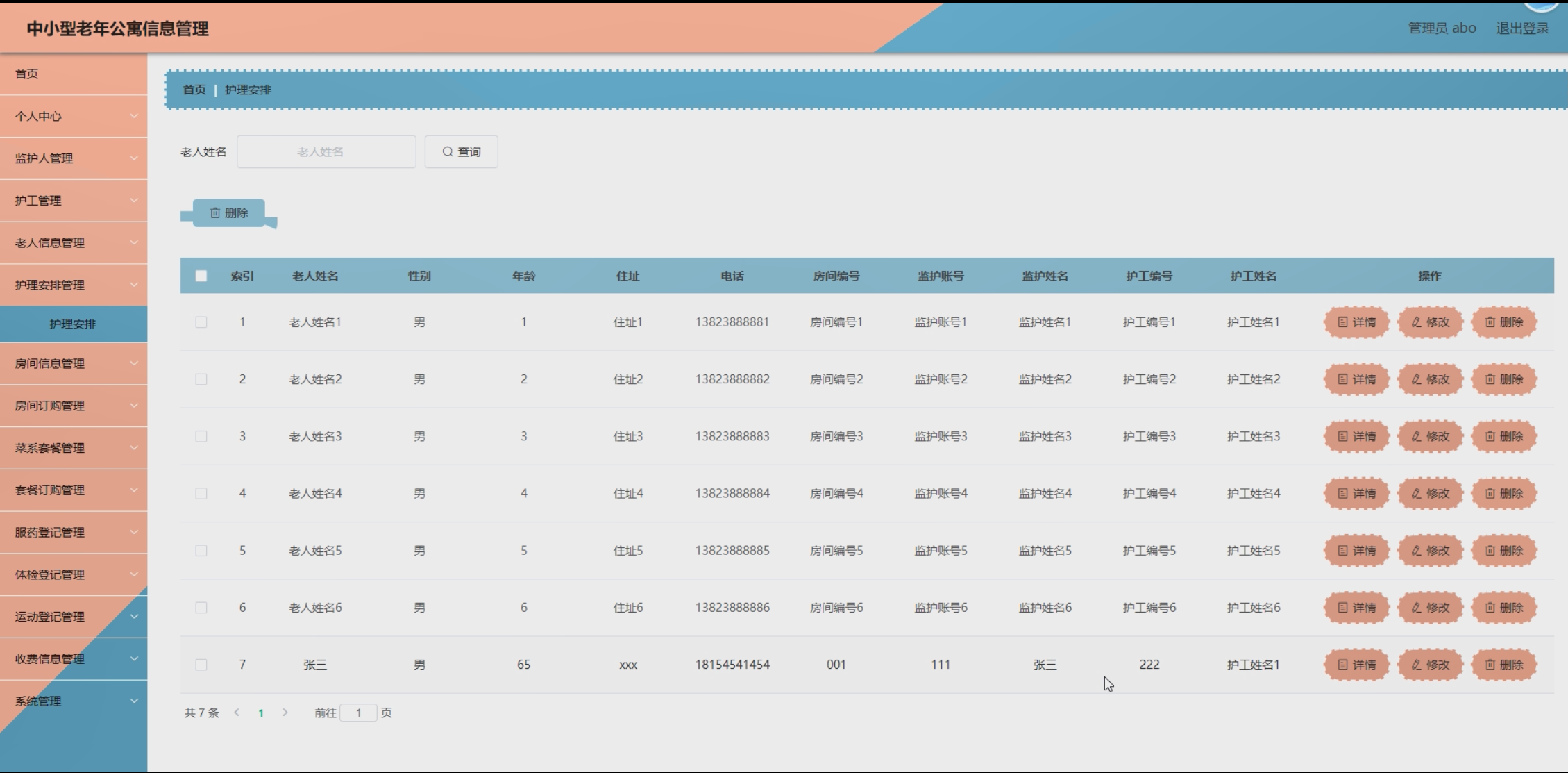Delete row 5 using its trash button
1568x773 pixels.
pyautogui.click(x=1503, y=550)
